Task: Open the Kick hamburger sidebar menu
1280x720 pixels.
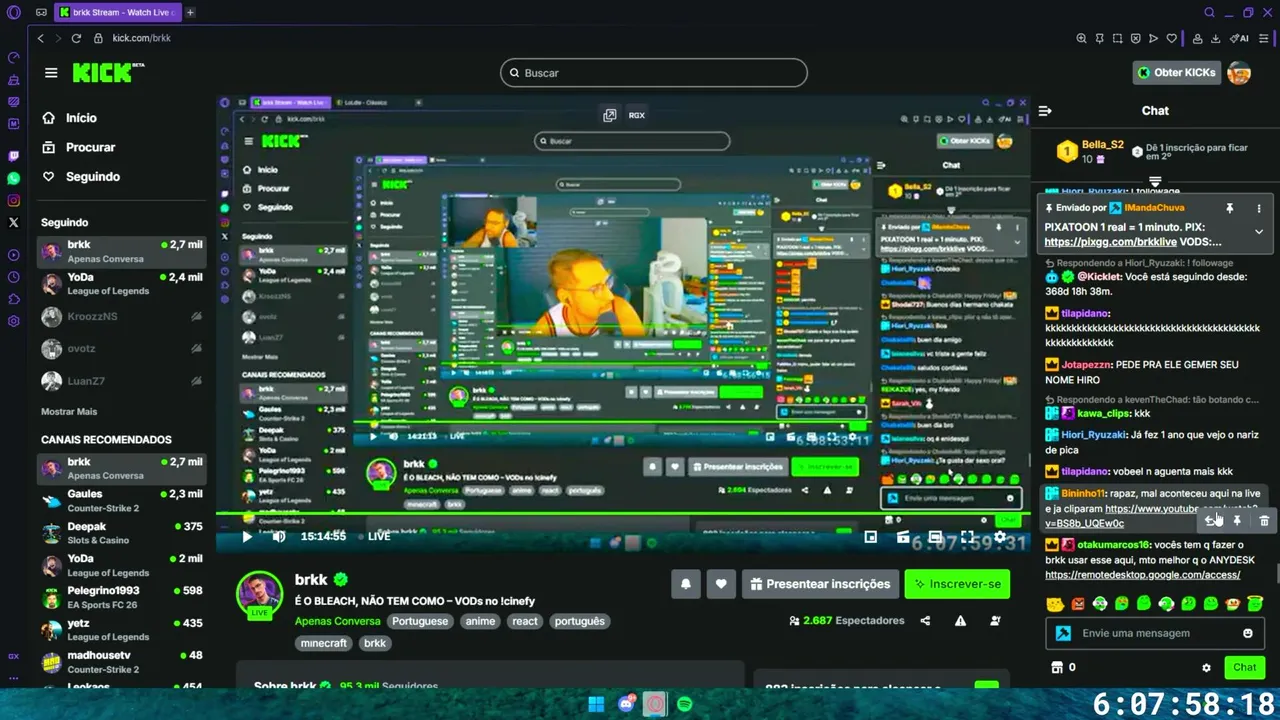Action: [x=51, y=73]
